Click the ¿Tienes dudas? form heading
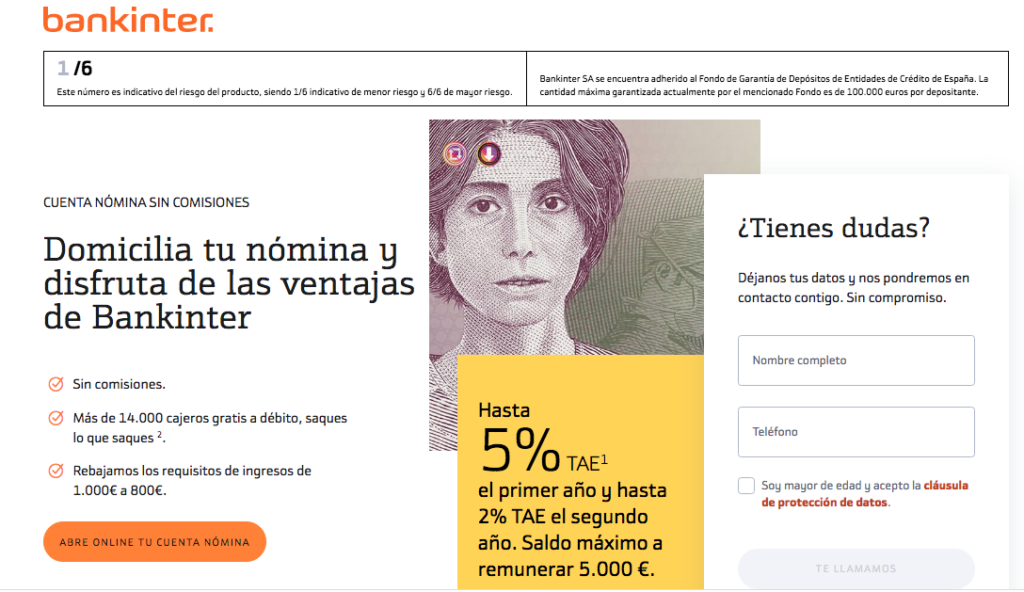 click(833, 228)
